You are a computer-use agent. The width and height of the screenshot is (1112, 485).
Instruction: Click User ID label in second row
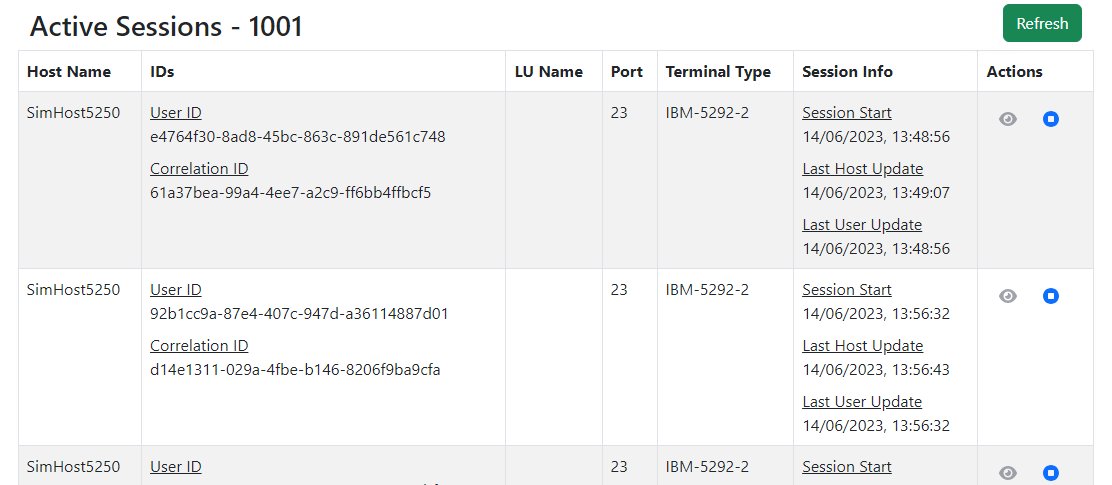click(176, 290)
